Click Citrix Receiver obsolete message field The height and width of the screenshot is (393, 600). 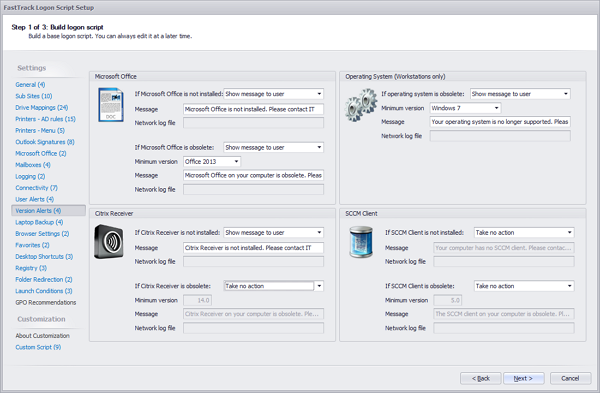253,314
